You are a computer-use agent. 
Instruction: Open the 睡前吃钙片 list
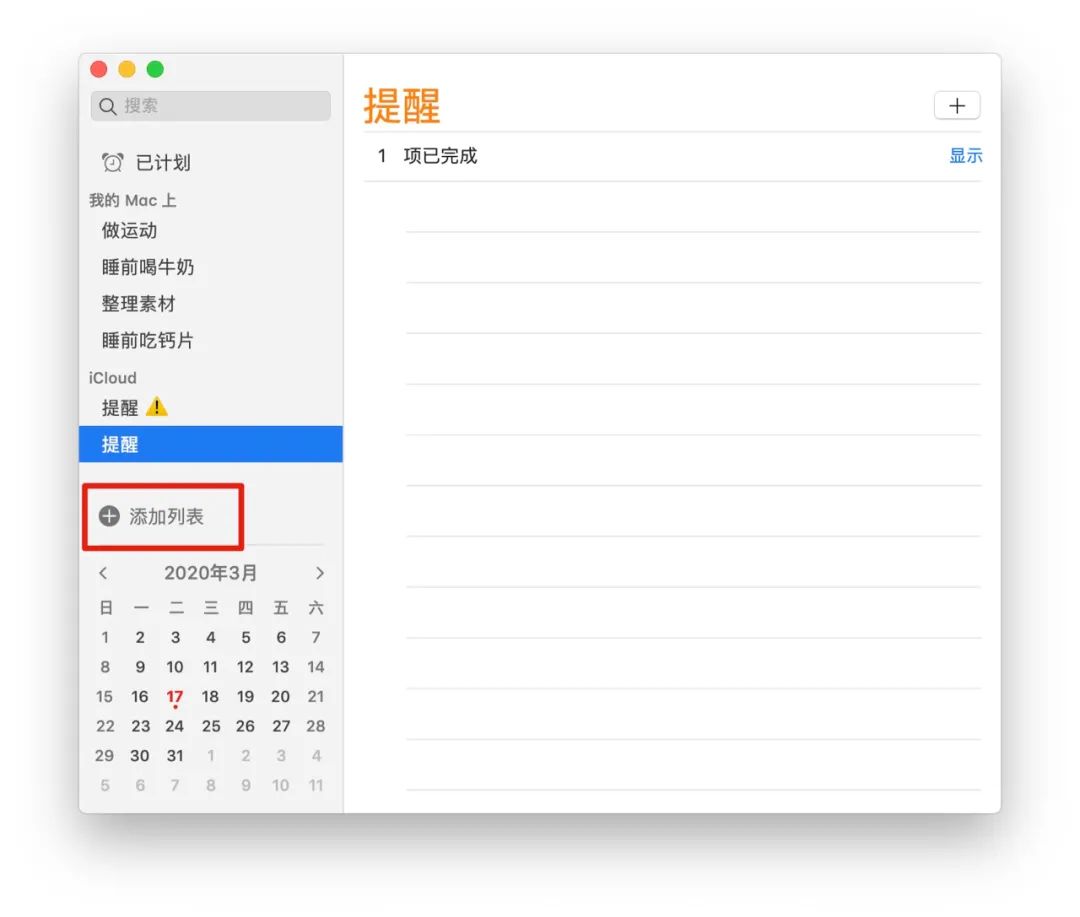(148, 341)
